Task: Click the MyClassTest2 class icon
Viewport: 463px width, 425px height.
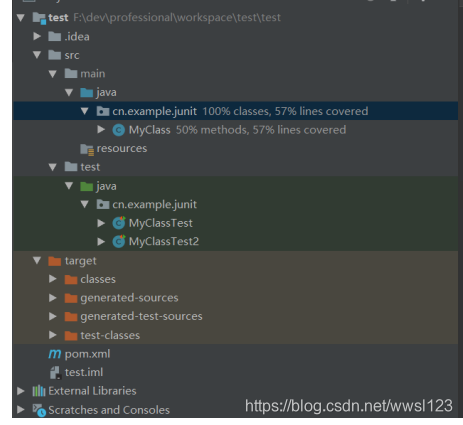Action: (119, 241)
